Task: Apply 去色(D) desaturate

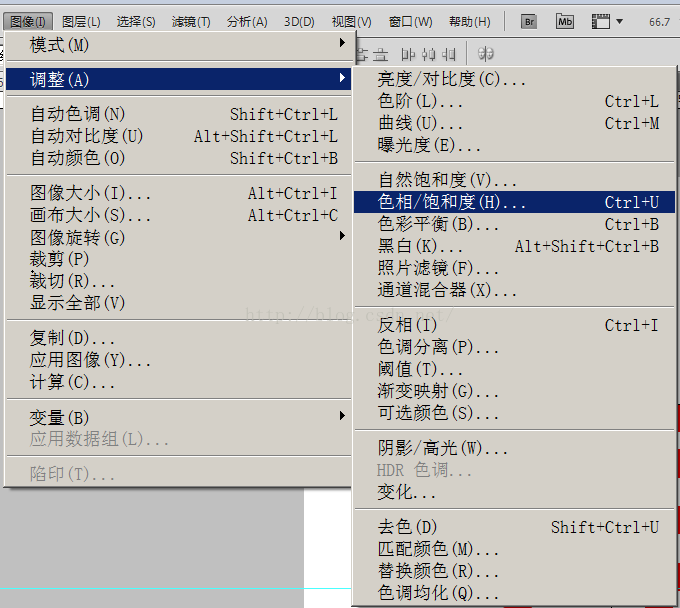Action: 514,527
